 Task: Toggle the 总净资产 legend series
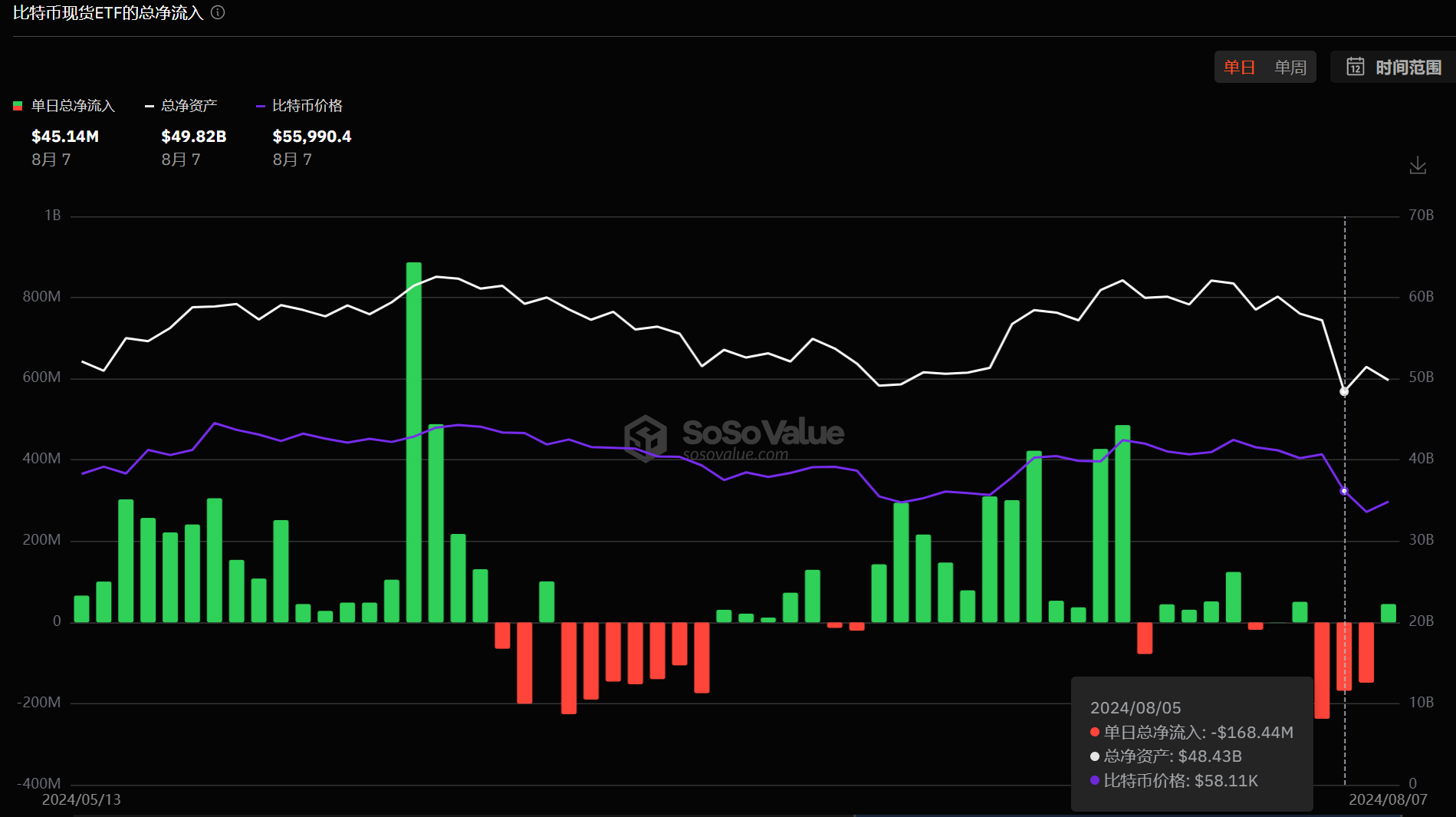189,106
